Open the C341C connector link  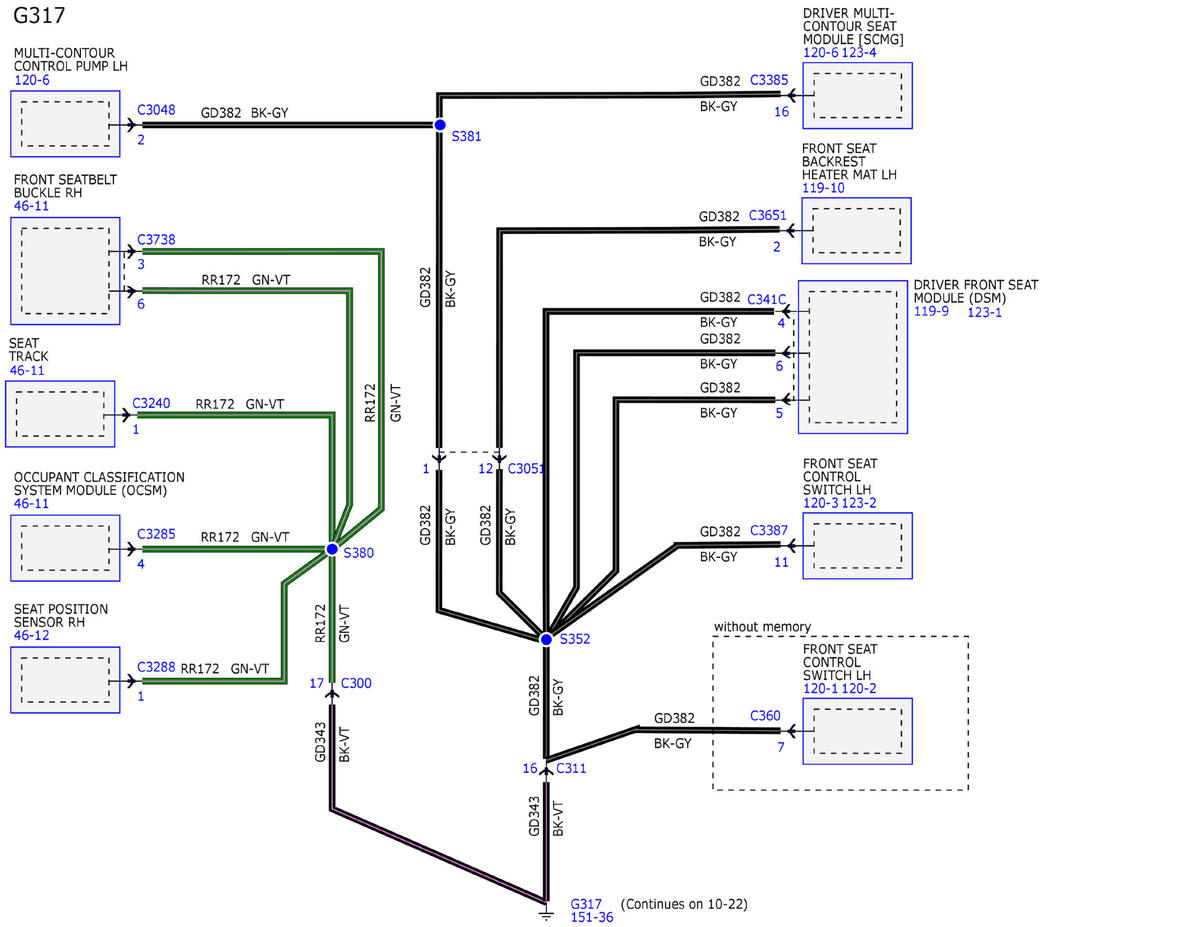point(766,298)
